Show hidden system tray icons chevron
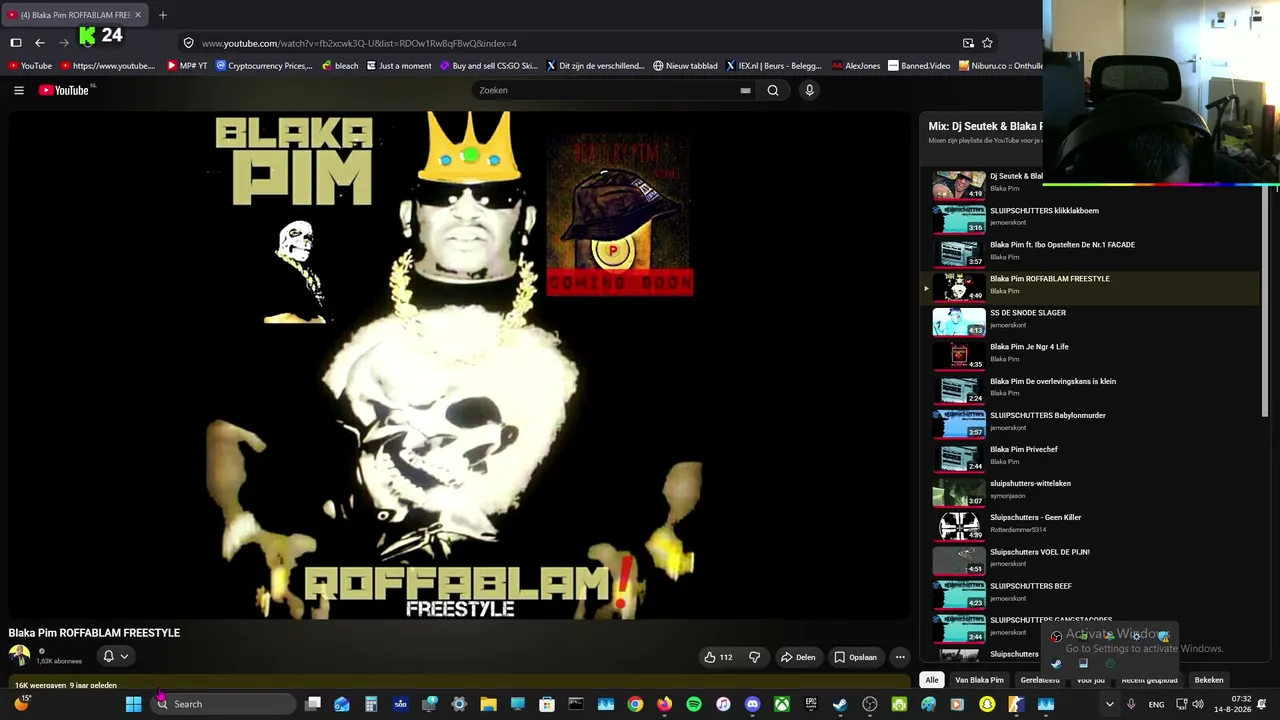This screenshot has height=720, width=1280. [x=1109, y=704]
